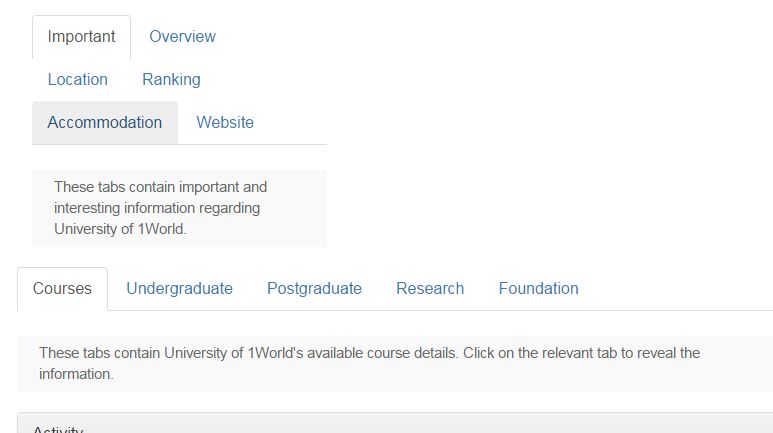The image size is (773, 433).
Task: Select the Courses tab
Action: pos(62,289)
